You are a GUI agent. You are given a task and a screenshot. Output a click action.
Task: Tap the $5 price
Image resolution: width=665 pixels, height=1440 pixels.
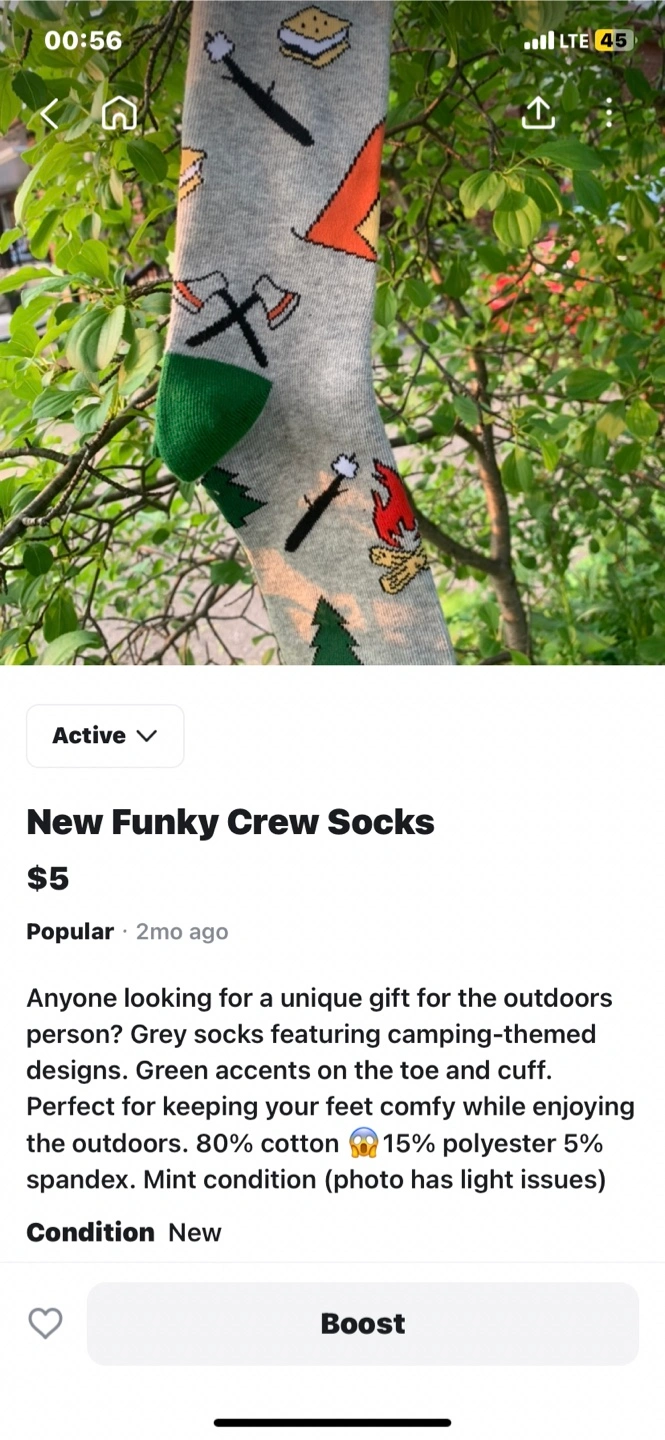(47, 878)
